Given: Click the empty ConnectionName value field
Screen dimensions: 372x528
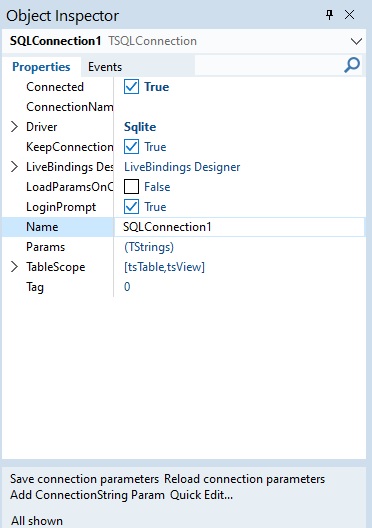Looking at the screenshot, I should (x=239, y=107).
